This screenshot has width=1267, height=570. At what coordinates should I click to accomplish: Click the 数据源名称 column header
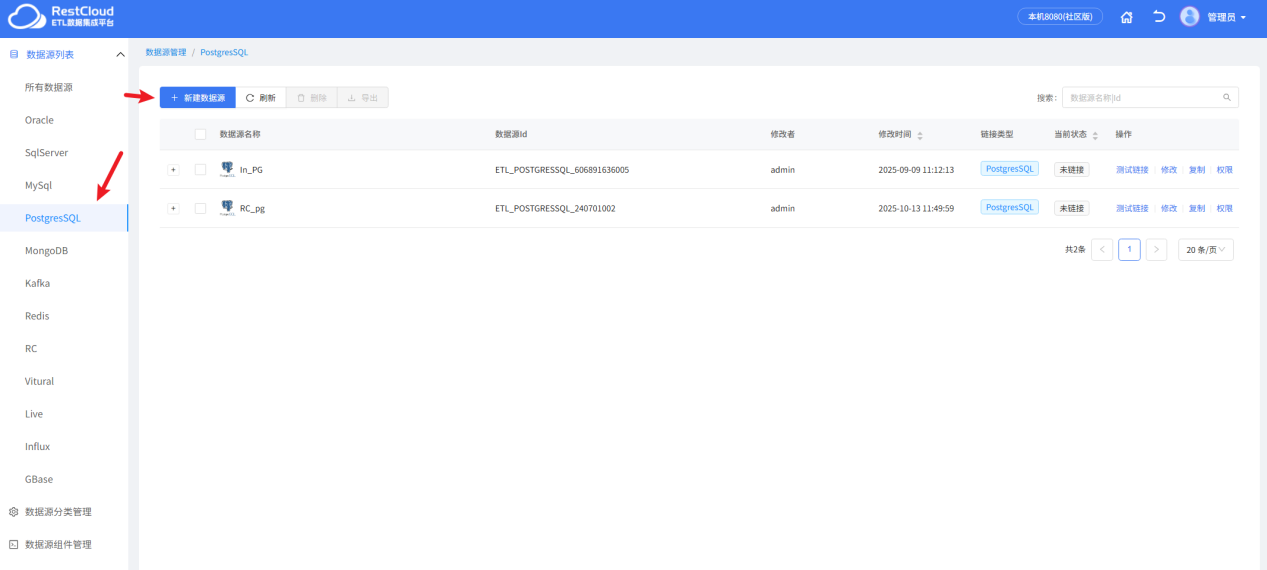tap(240, 135)
